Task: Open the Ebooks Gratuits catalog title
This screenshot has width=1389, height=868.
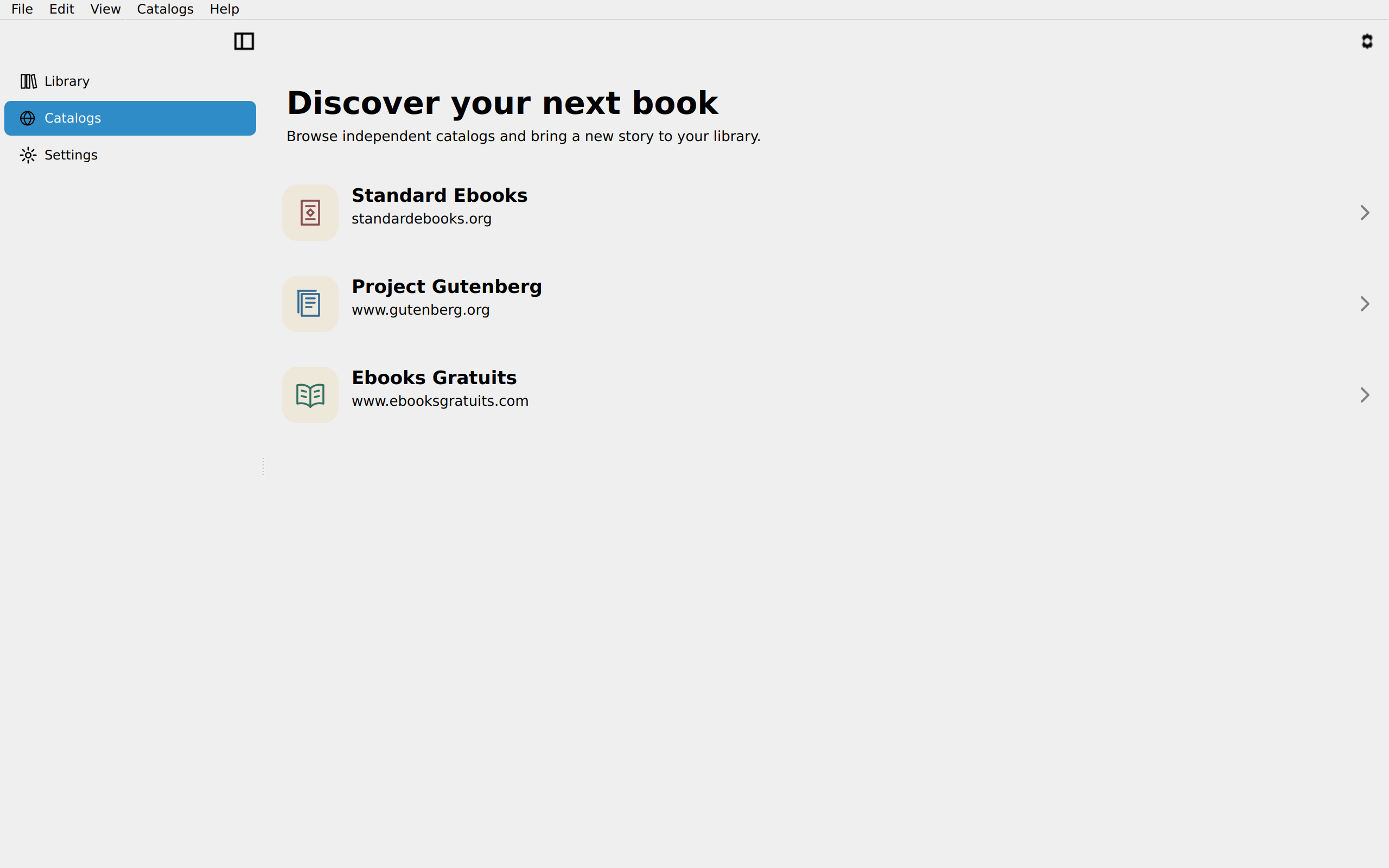Action: coord(434,378)
